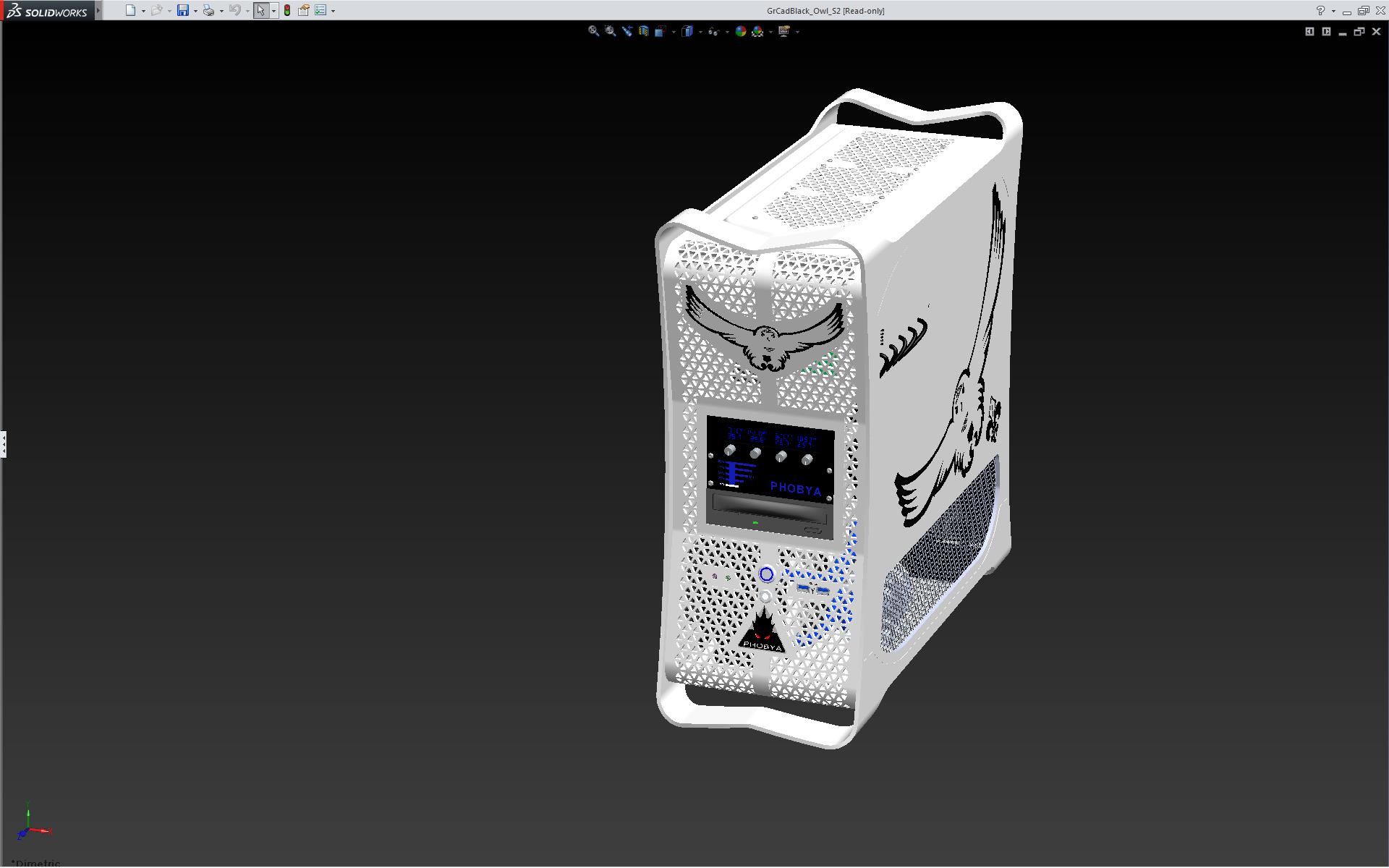Open the Options checklist icon
The image size is (1389, 868).
tap(320, 10)
